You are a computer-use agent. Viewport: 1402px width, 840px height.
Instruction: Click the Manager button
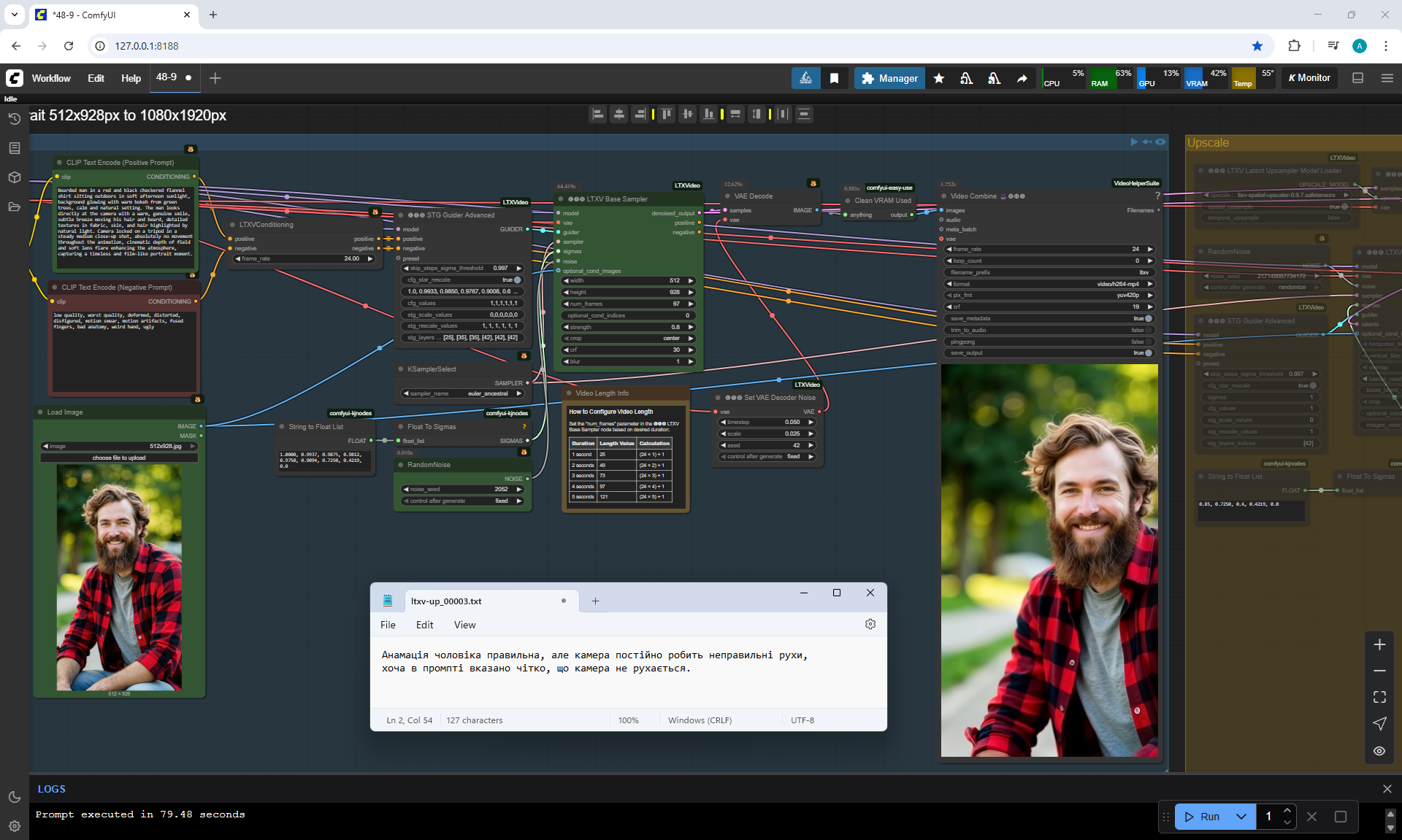[x=889, y=78]
